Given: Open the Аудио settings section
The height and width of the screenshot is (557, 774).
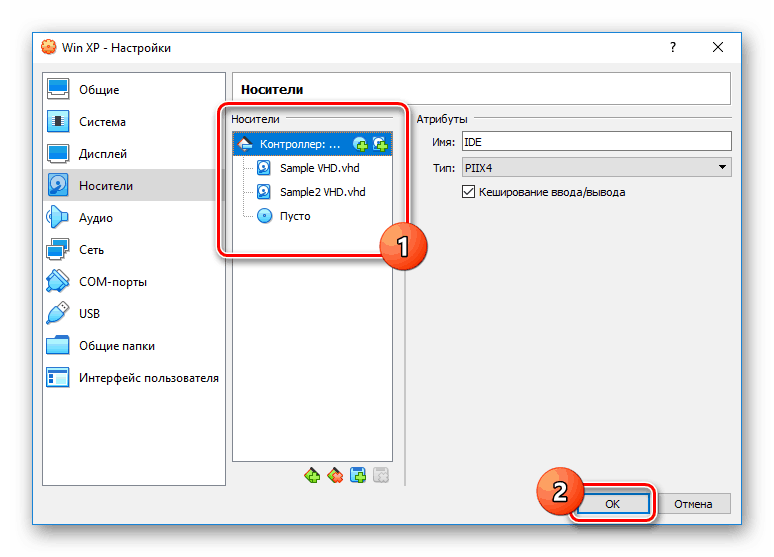Looking at the screenshot, I should (x=133, y=218).
